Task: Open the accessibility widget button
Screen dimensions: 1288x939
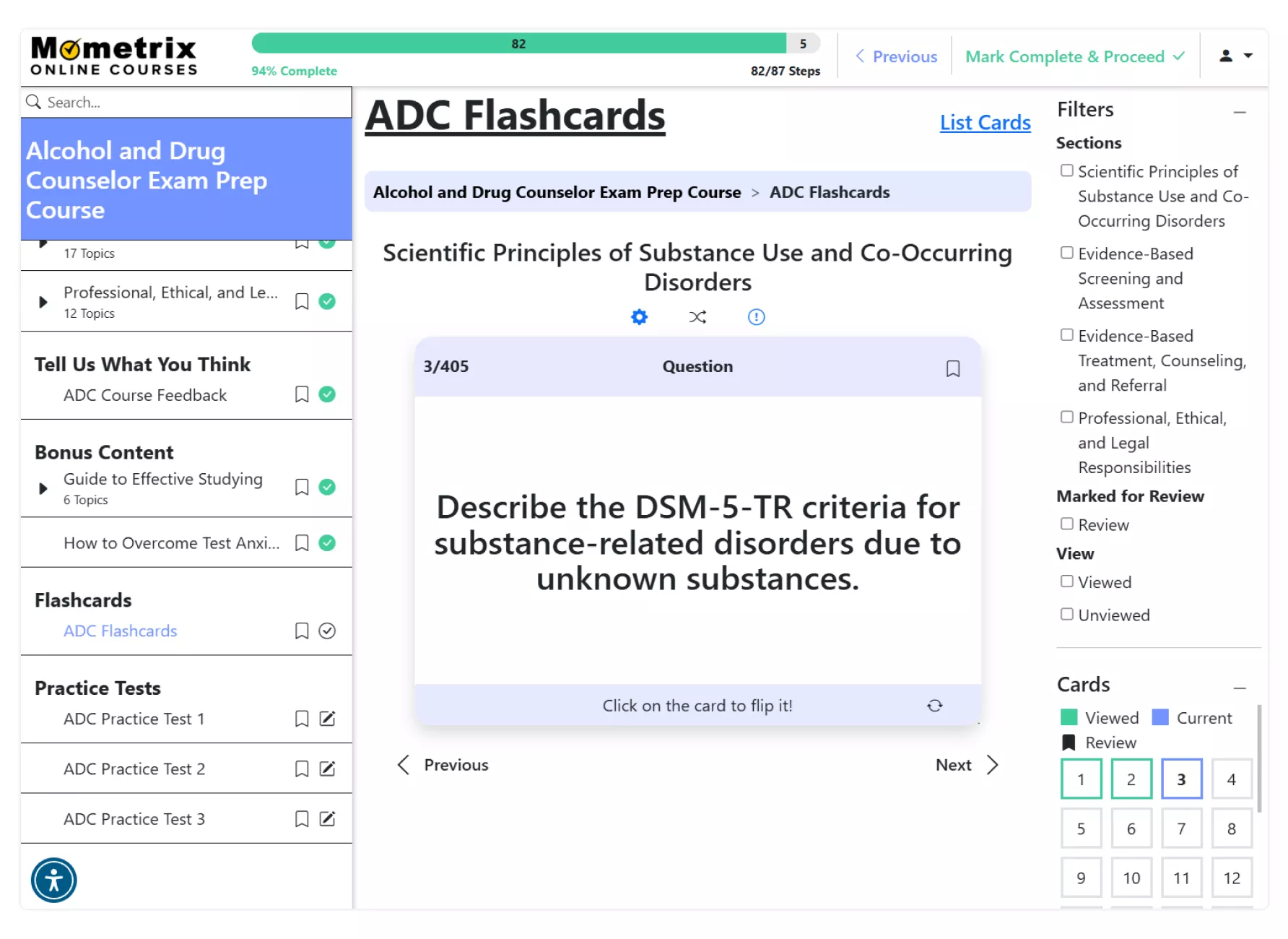Action: coord(54,880)
